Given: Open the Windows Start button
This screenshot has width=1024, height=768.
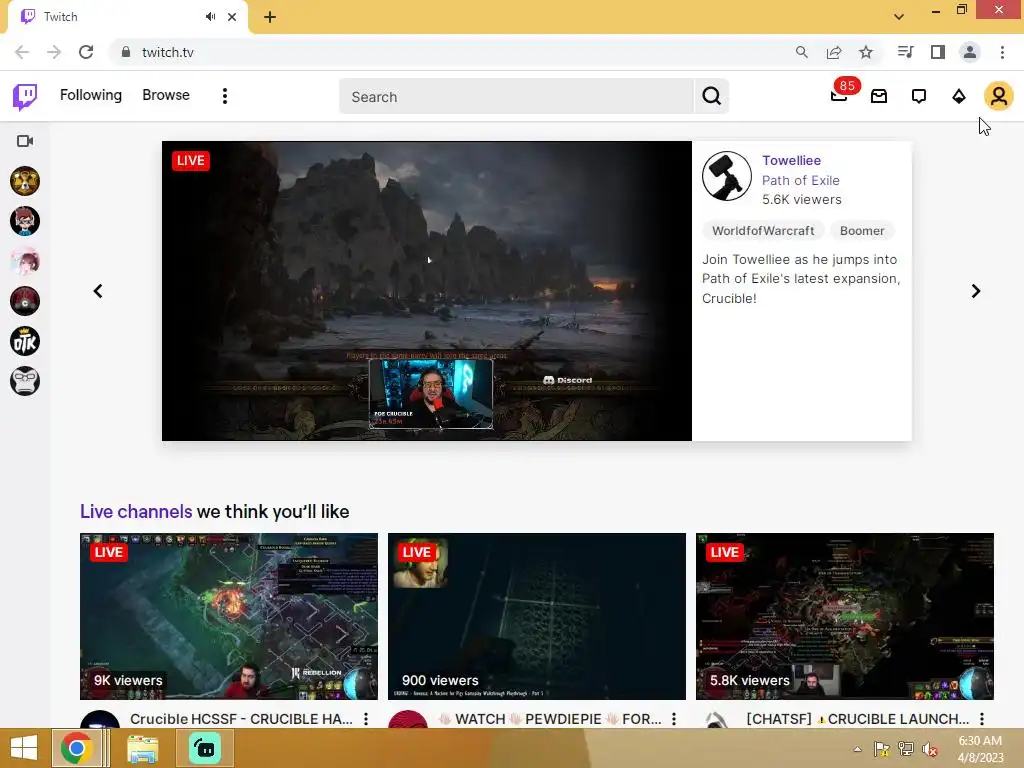Looking at the screenshot, I should tap(24, 748).
